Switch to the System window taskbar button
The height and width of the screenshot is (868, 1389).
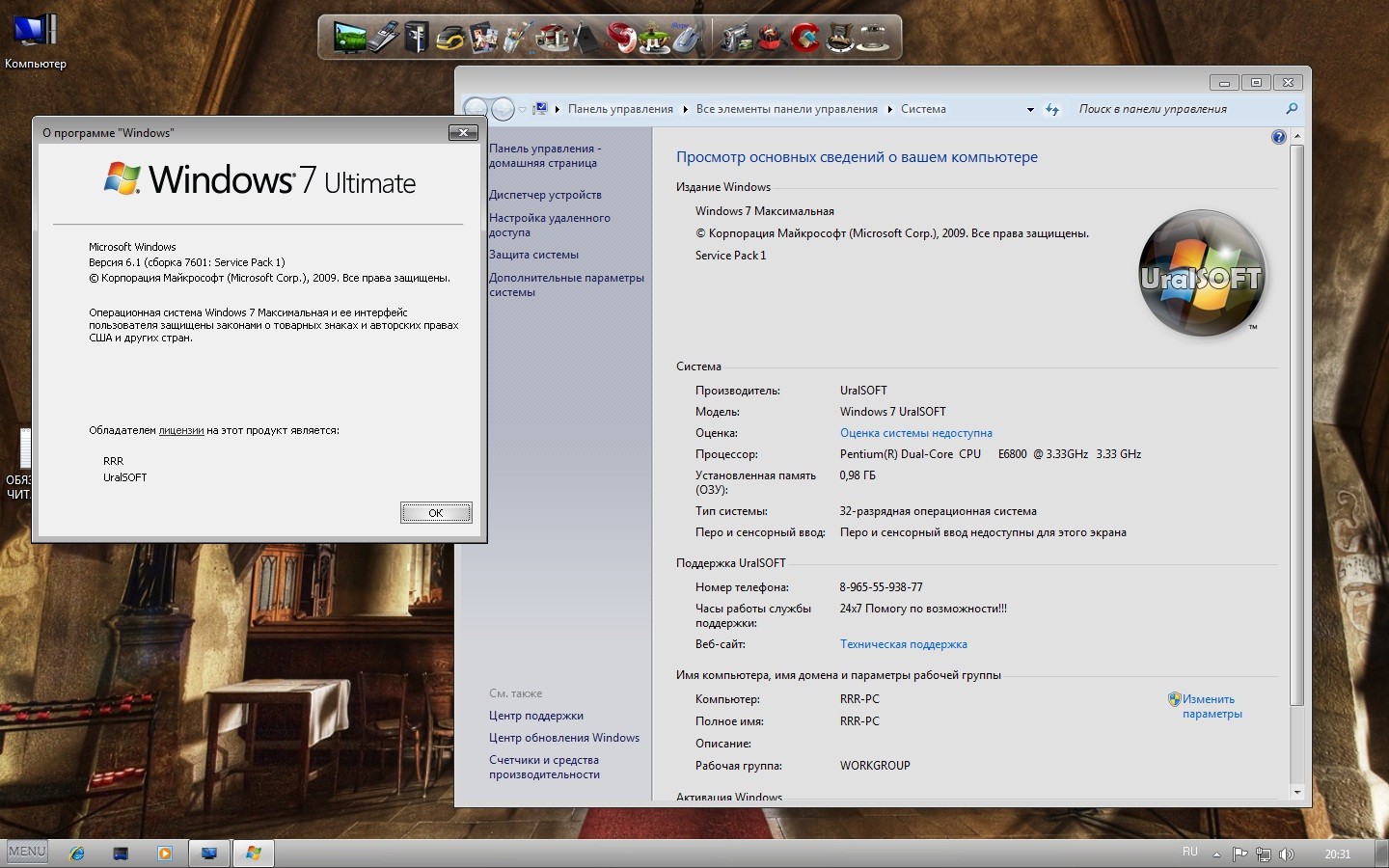point(208,854)
